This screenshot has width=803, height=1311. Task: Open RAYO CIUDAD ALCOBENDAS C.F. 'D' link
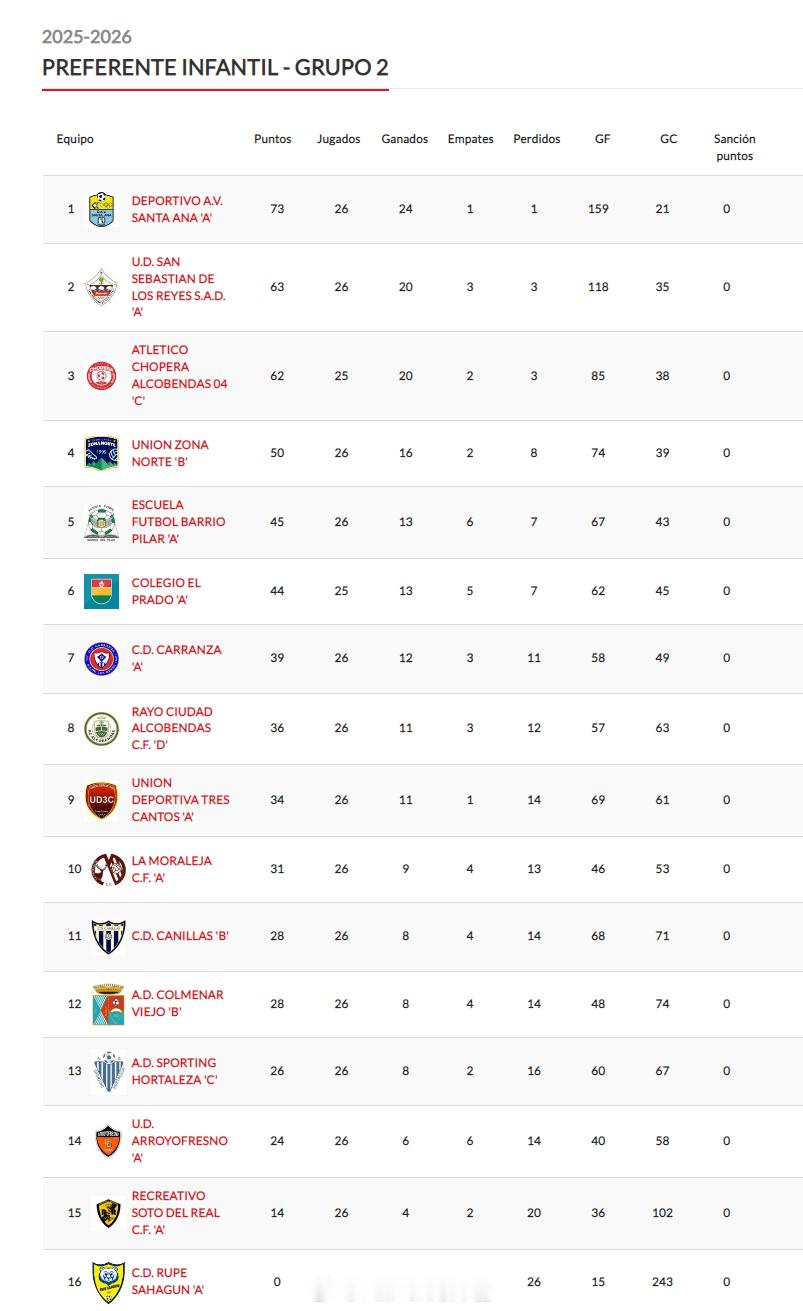[x=172, y=728]
